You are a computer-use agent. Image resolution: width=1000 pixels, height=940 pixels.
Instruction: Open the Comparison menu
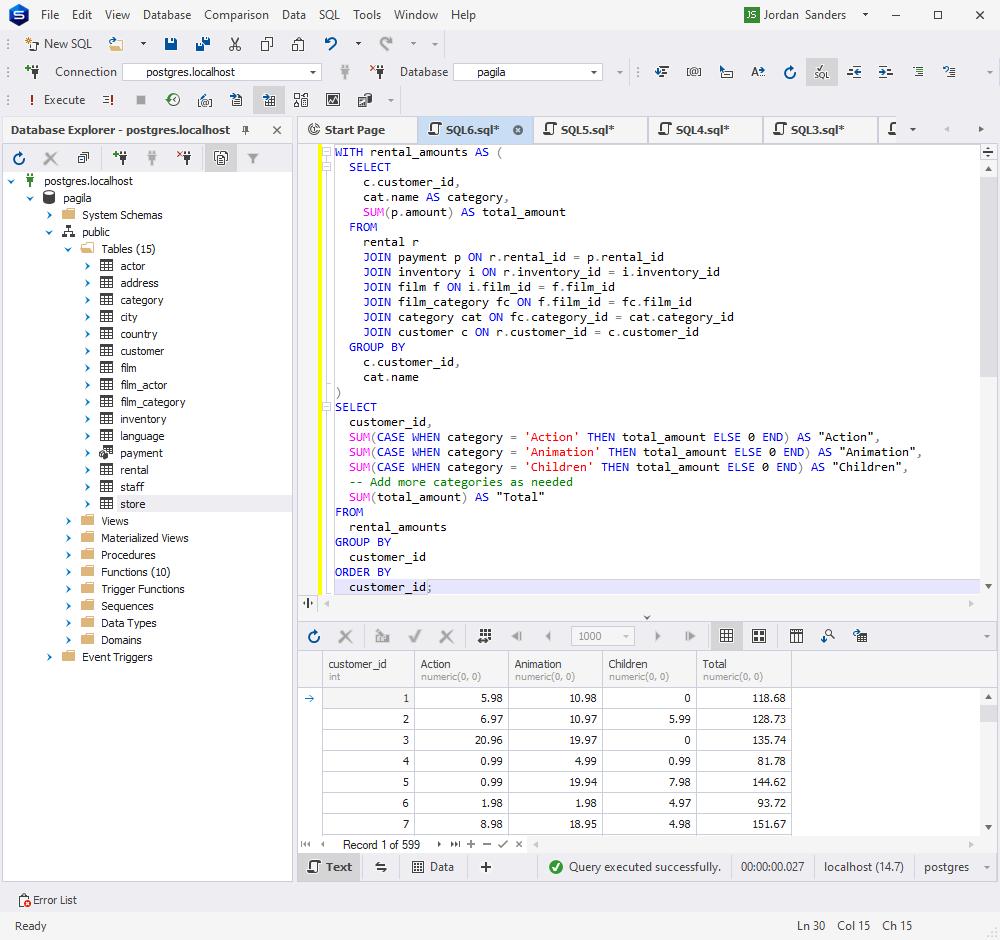(x=236, y=15)
